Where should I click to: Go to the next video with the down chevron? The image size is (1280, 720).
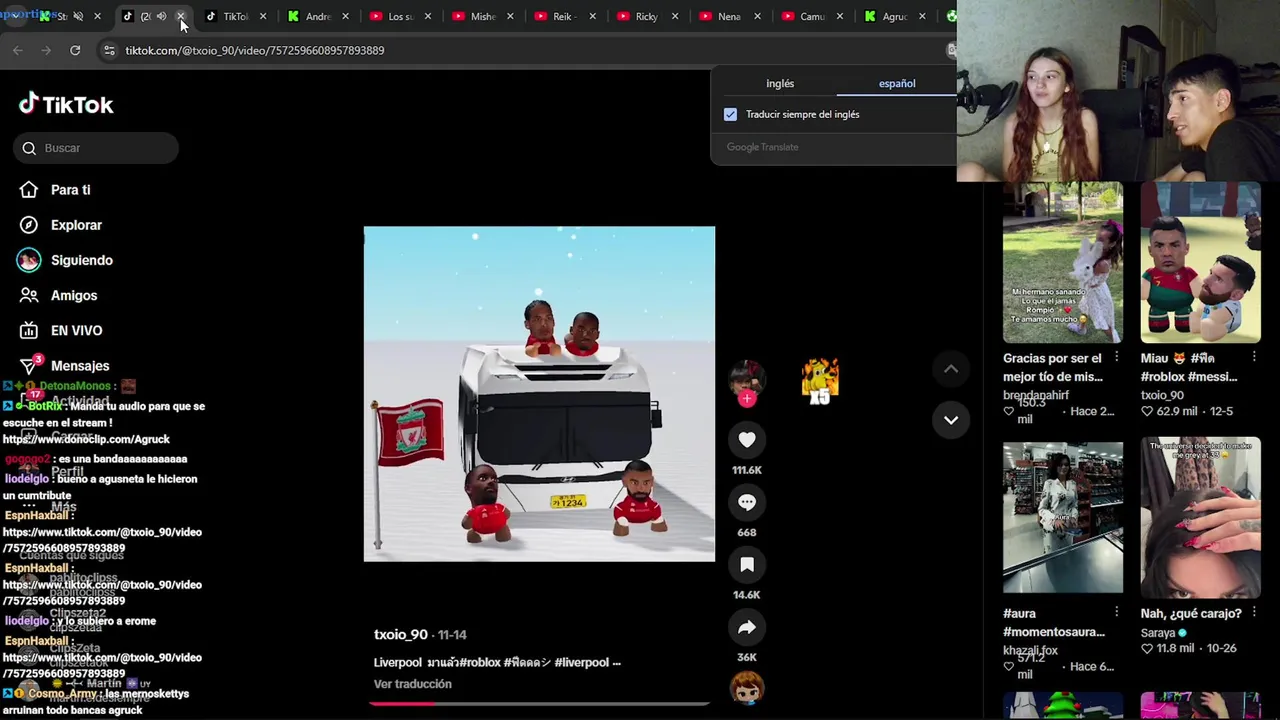[951, 420]
